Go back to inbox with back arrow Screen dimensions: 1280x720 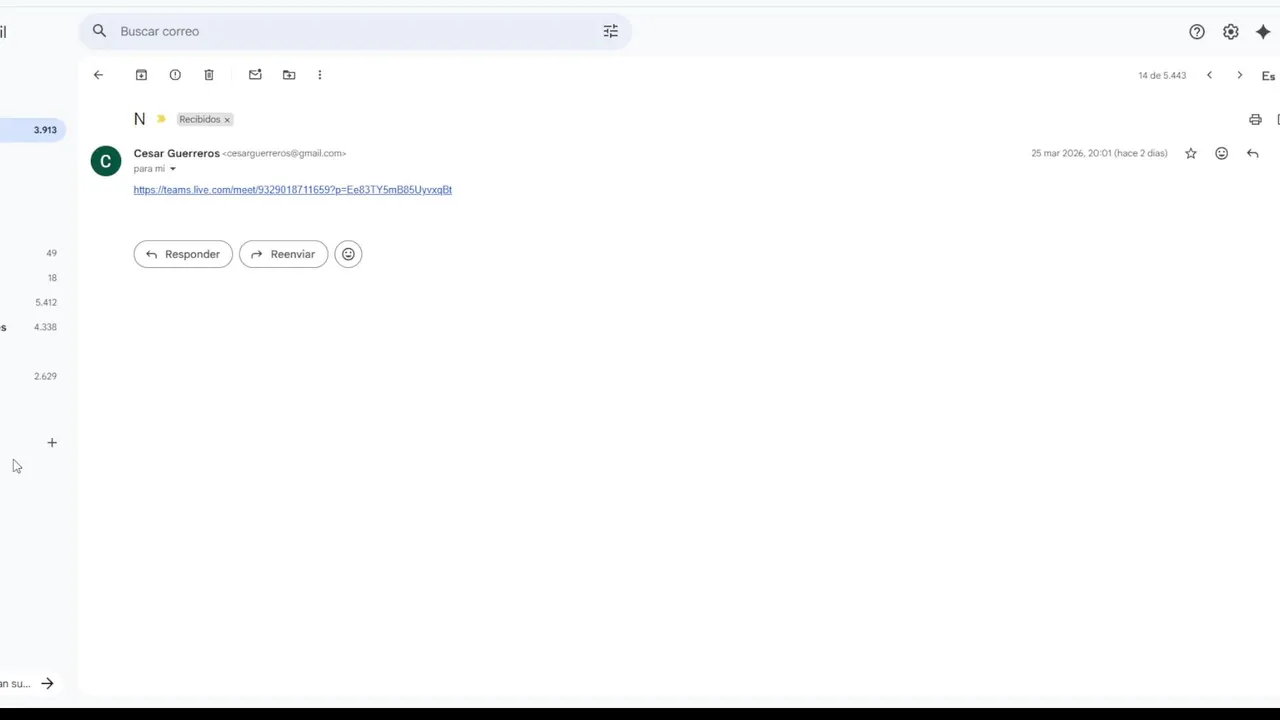98,75
